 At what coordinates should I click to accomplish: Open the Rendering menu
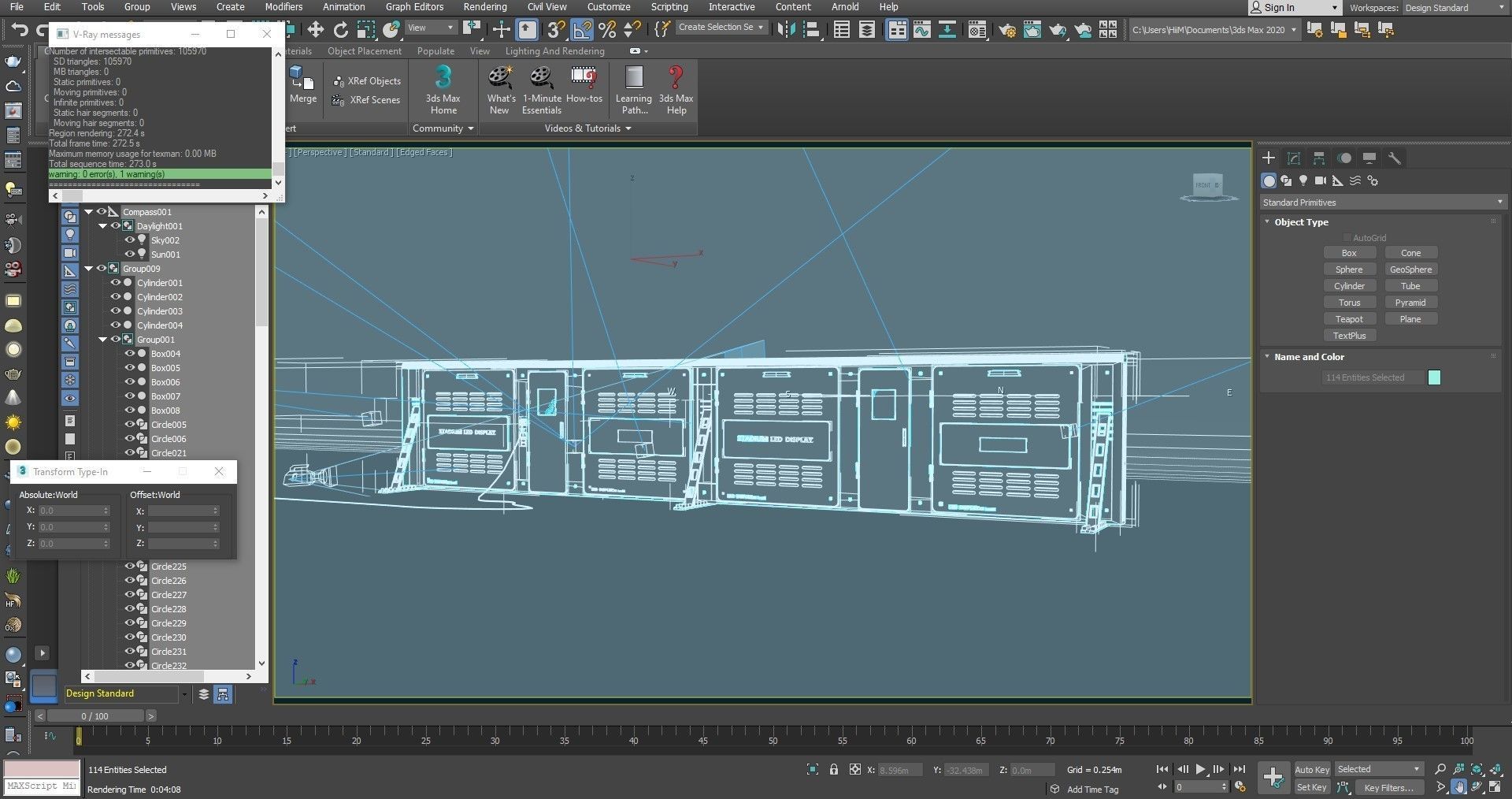(x=485, y=7)
